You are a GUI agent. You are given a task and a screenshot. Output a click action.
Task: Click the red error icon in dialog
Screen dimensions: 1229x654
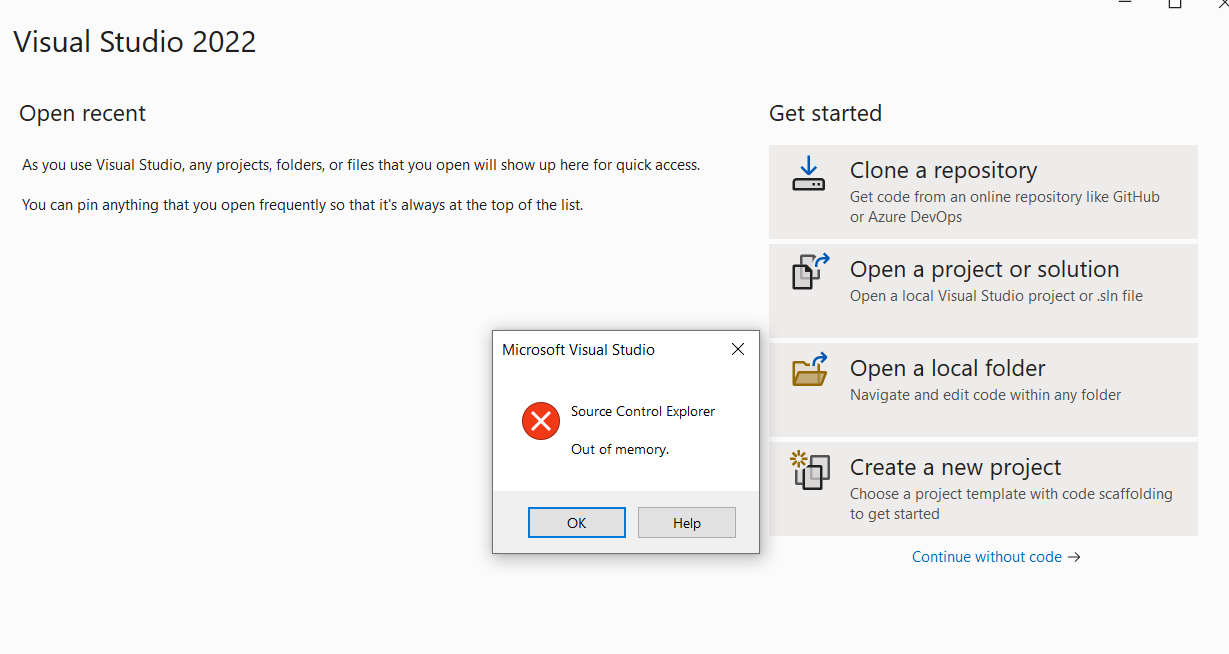click(541, 421)
